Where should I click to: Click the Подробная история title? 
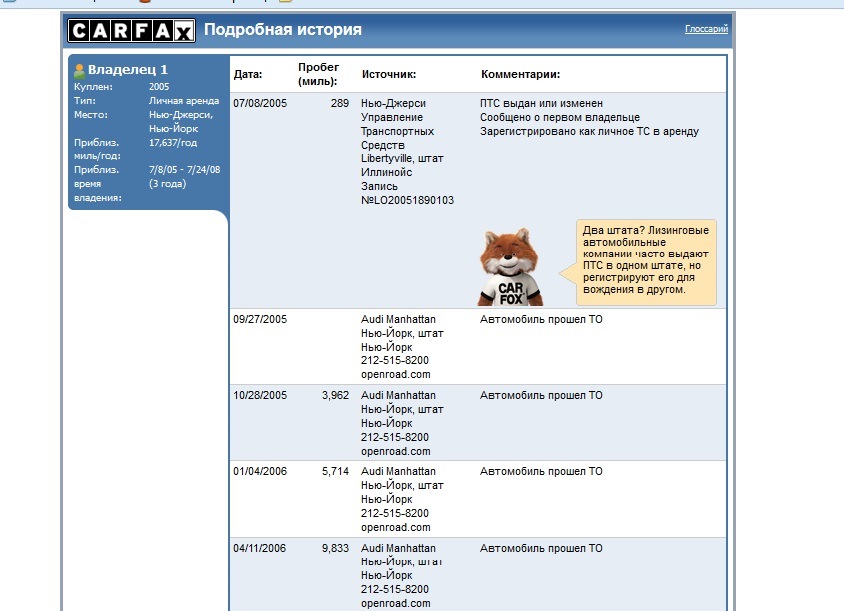(283, 30)
